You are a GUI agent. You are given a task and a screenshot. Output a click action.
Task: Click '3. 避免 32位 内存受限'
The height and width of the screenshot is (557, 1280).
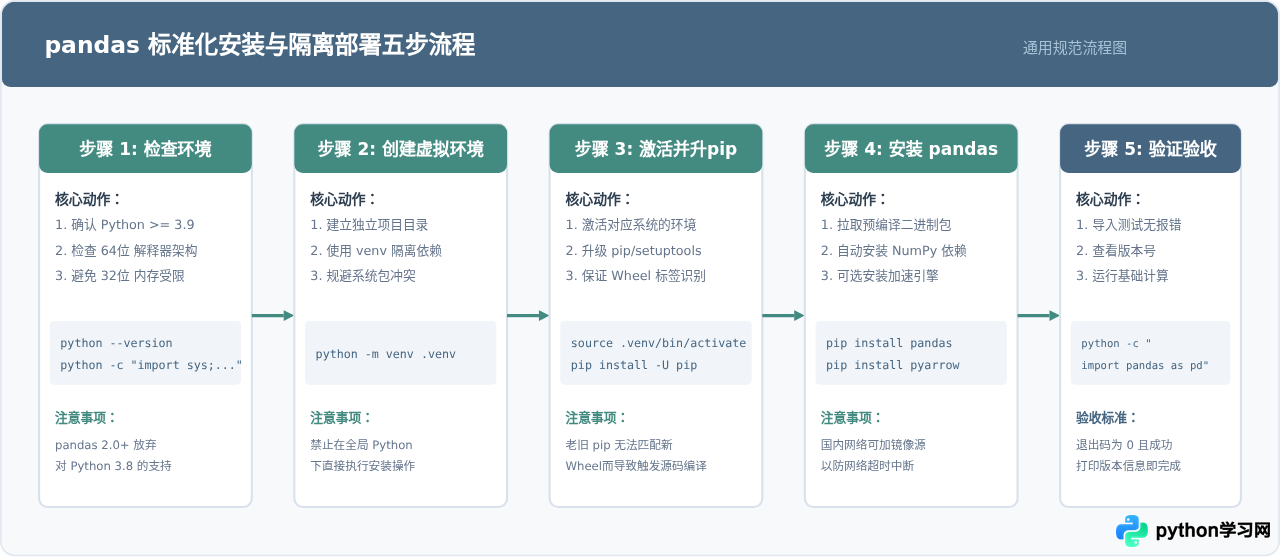[120, 276]
